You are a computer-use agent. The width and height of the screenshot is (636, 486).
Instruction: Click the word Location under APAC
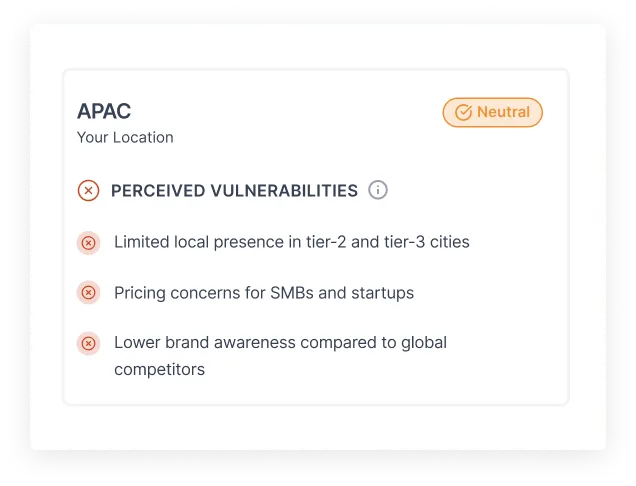(142, 137)
